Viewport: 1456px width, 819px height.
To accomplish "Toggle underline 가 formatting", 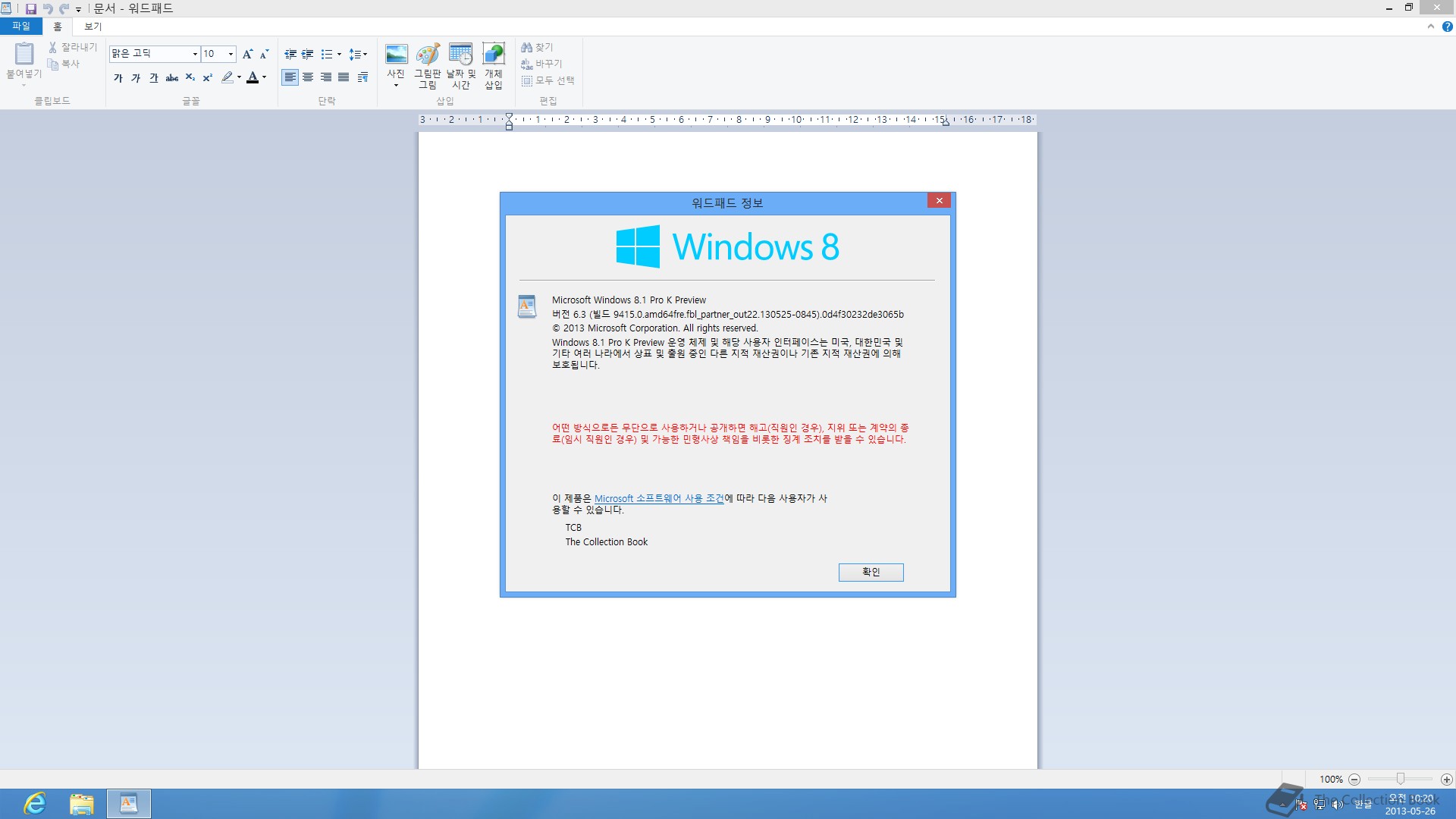I will point(154,77).
